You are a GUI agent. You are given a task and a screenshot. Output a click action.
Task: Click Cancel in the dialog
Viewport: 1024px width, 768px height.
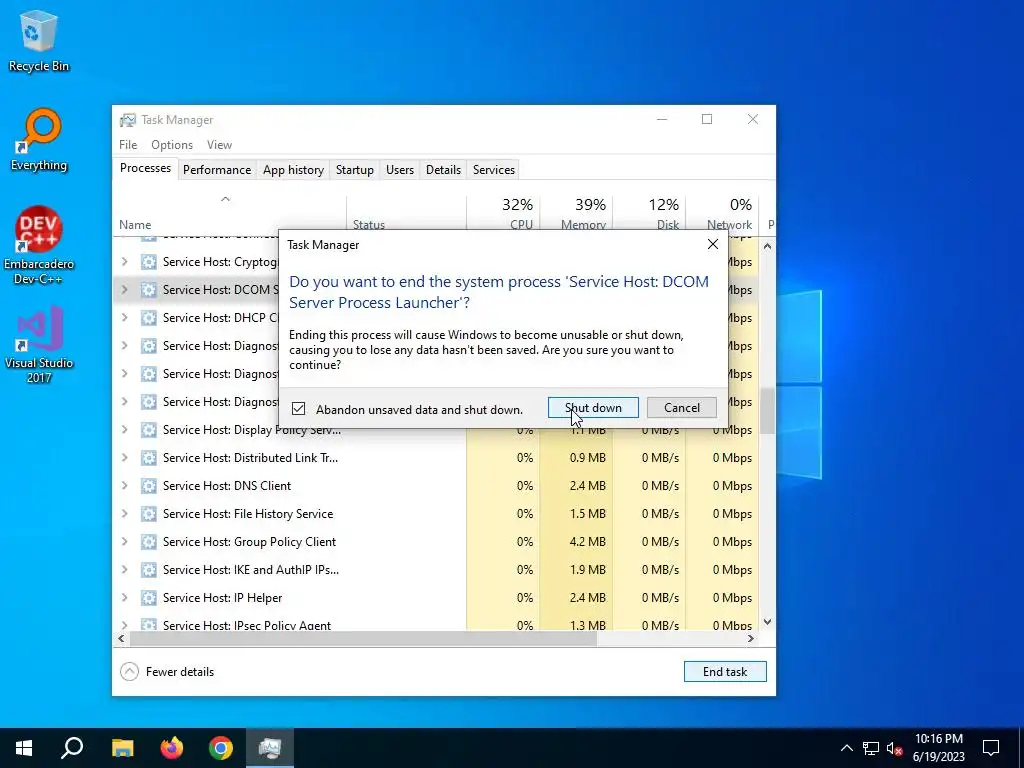[682, 408]
